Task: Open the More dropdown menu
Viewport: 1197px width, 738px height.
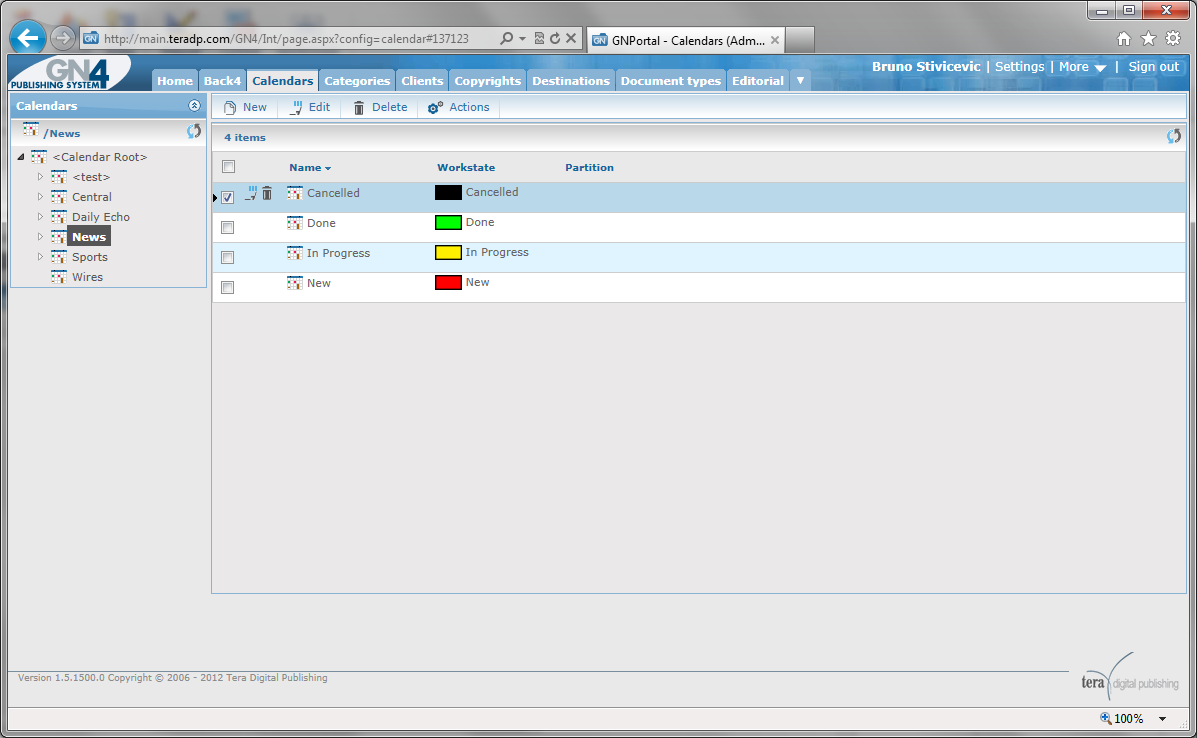Action: [1082, 66]
